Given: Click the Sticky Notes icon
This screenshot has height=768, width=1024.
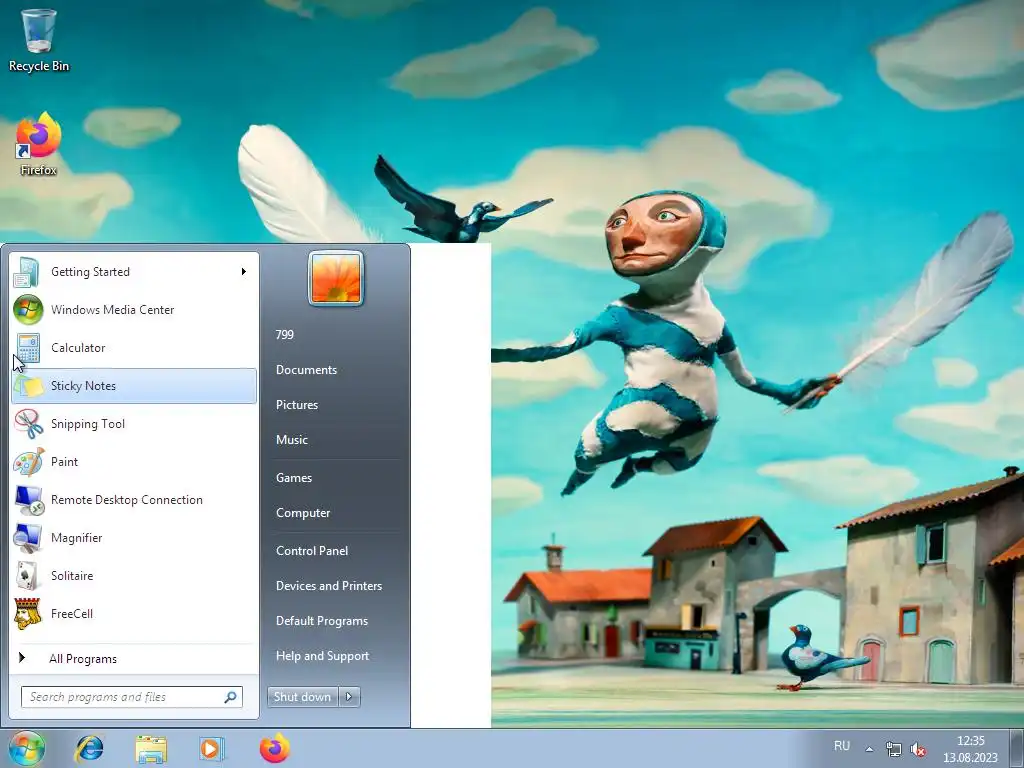Looking at the screenshot, I should pyautogui.click(x=28, y=386).
